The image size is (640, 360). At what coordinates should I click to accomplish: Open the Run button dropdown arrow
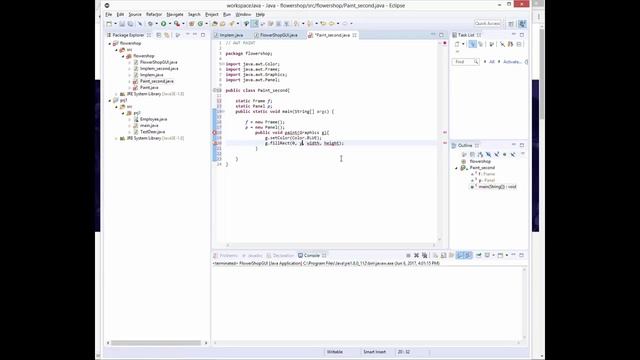[x=170, y=24]
